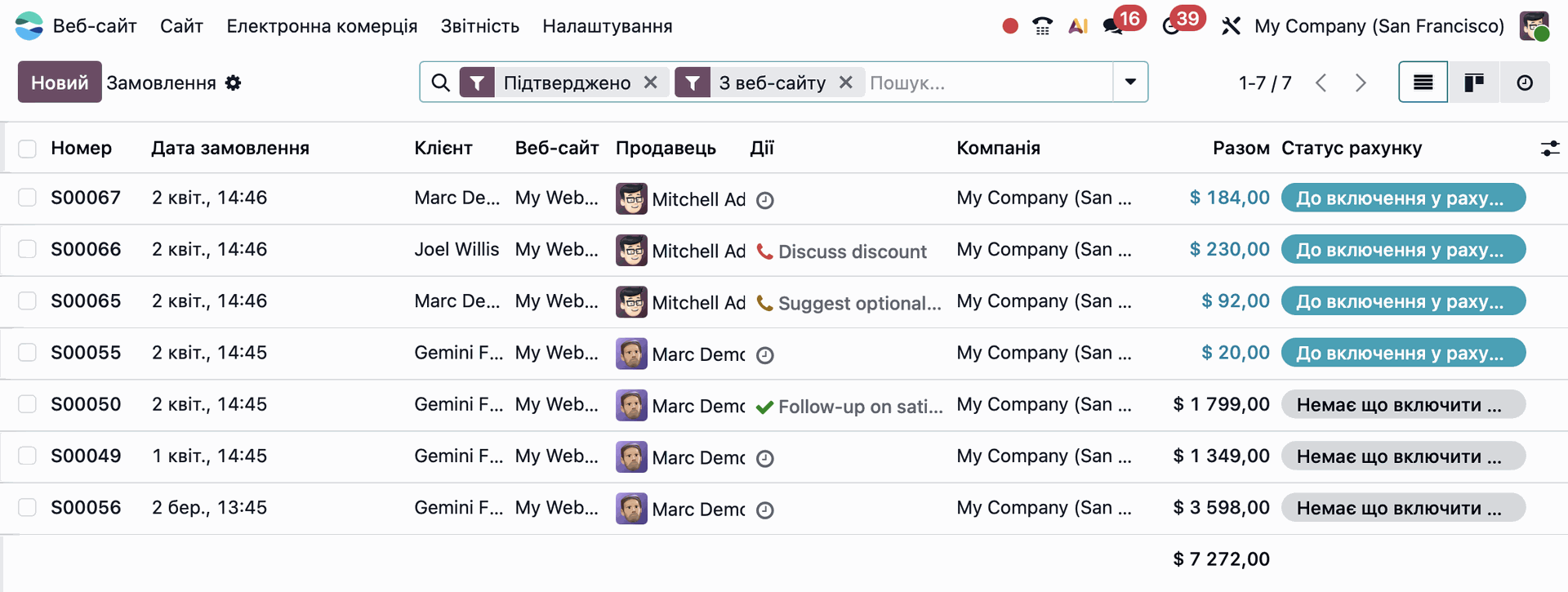Screen dimensions: 1568x592
Task: Open the debug tools wrench icon
Action: pyautogui.click(x=1231, y=26)
